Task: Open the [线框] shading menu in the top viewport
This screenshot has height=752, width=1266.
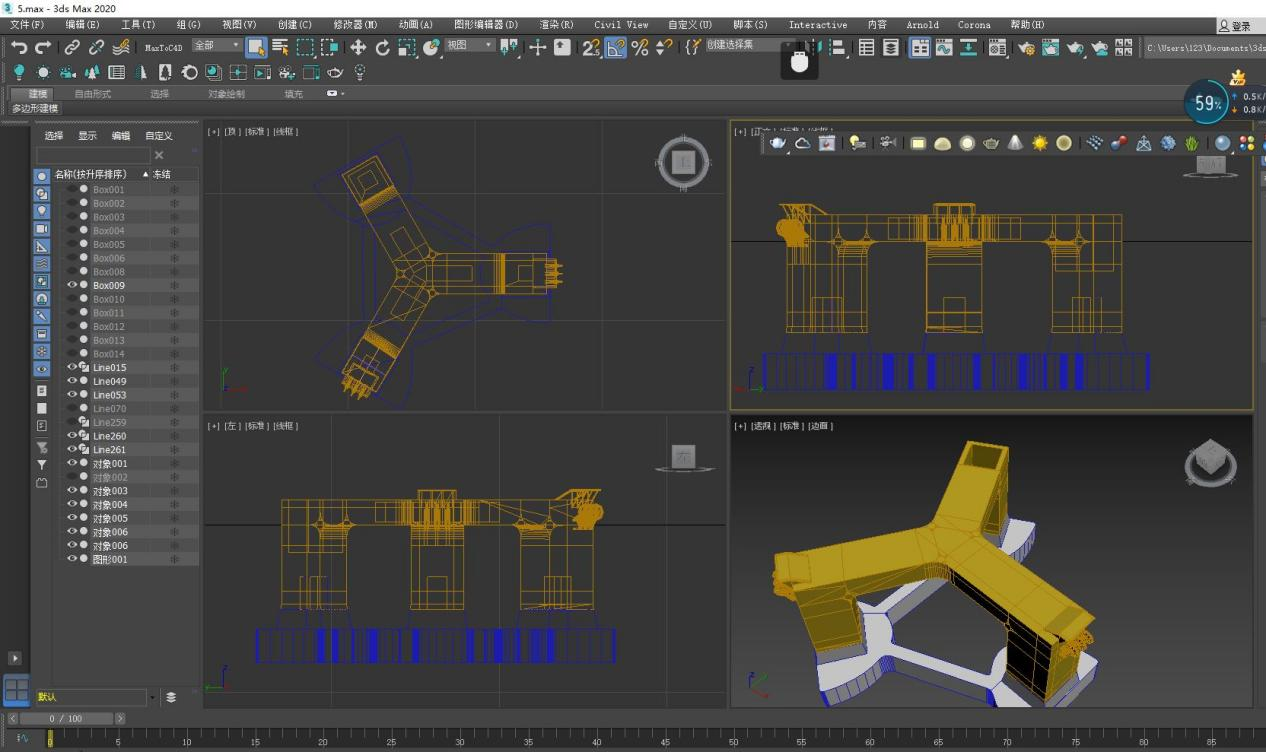Action: 285,131
